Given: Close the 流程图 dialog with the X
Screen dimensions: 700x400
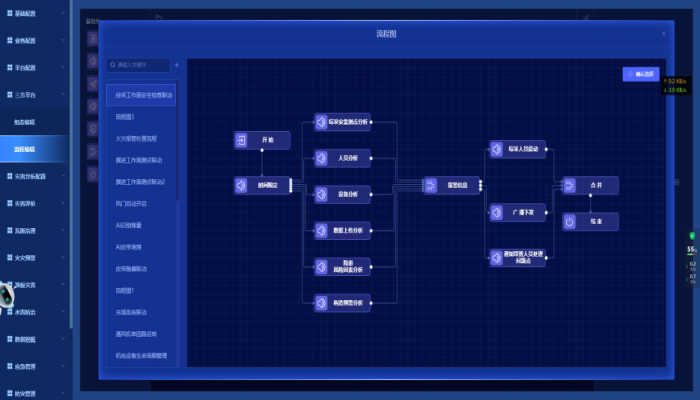Looking at the screenshot, I should point(662,33).
